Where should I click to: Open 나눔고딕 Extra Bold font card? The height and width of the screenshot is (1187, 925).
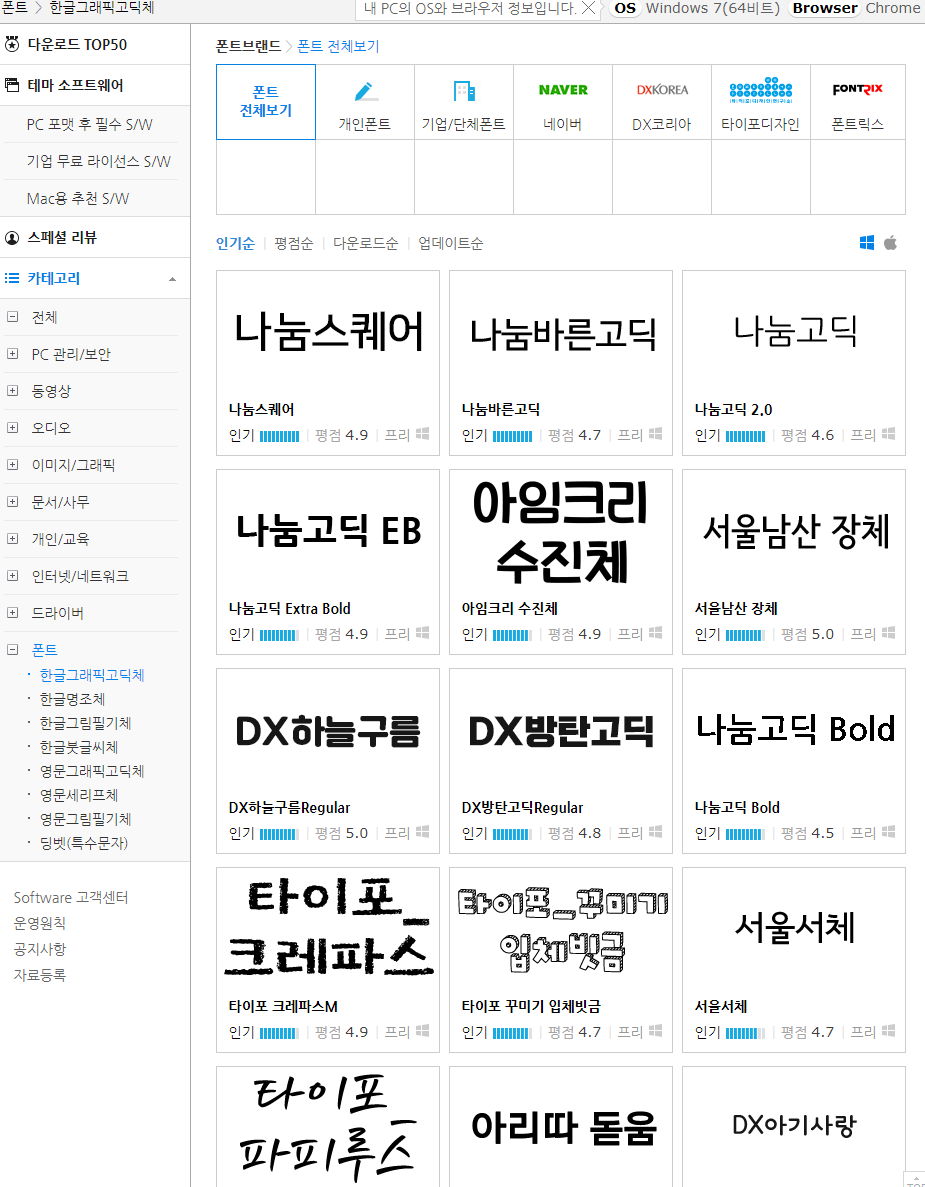328,562
